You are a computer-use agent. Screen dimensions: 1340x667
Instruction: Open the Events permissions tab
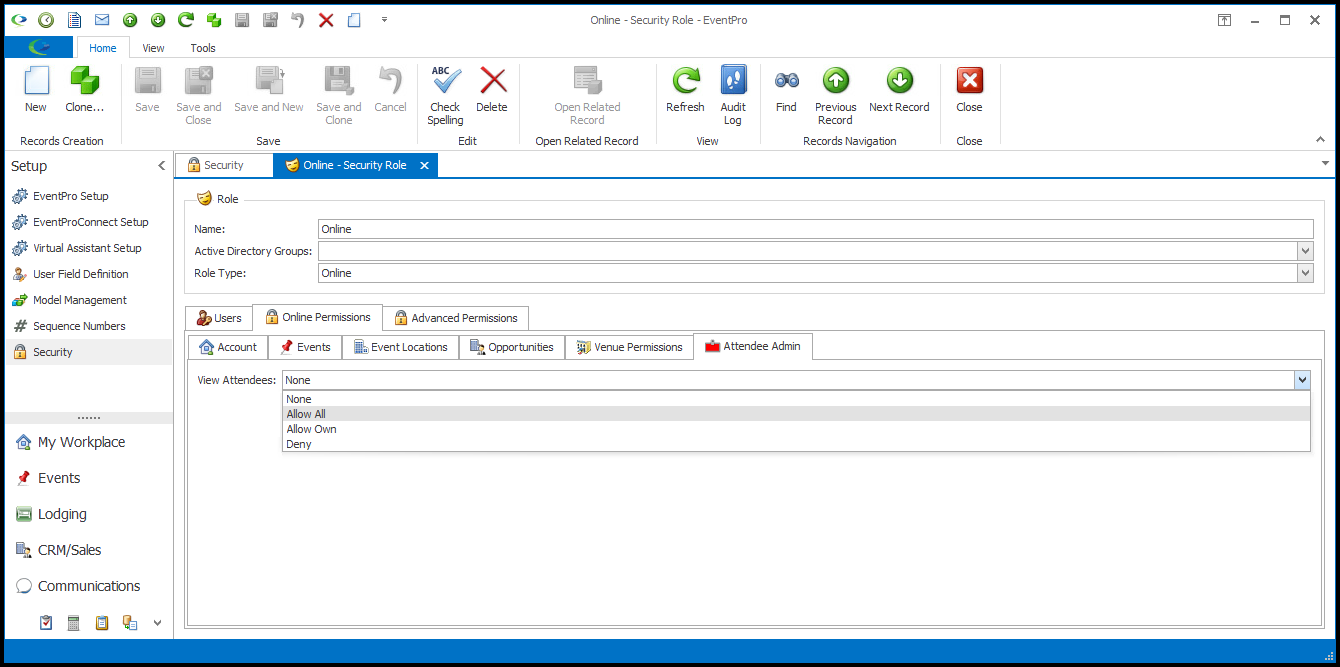(305, 347)
